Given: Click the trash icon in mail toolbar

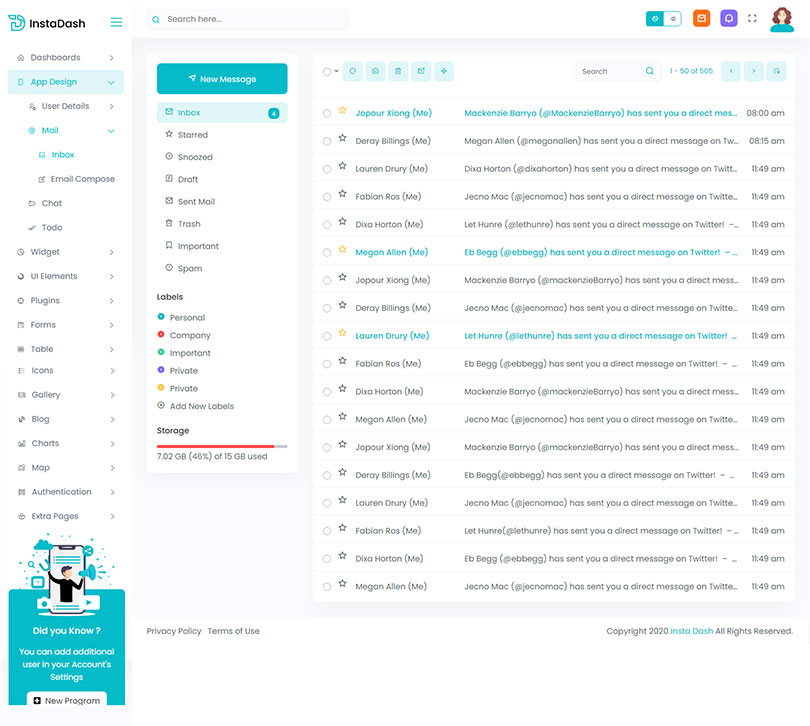Looking at the screenshot, I should (x=398, y=71).
